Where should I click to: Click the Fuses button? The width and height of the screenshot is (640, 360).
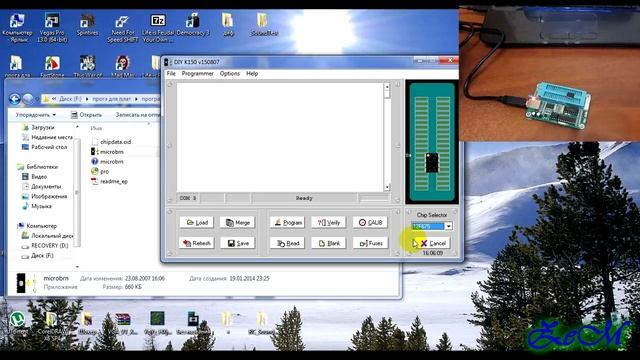tap(370, 243)
